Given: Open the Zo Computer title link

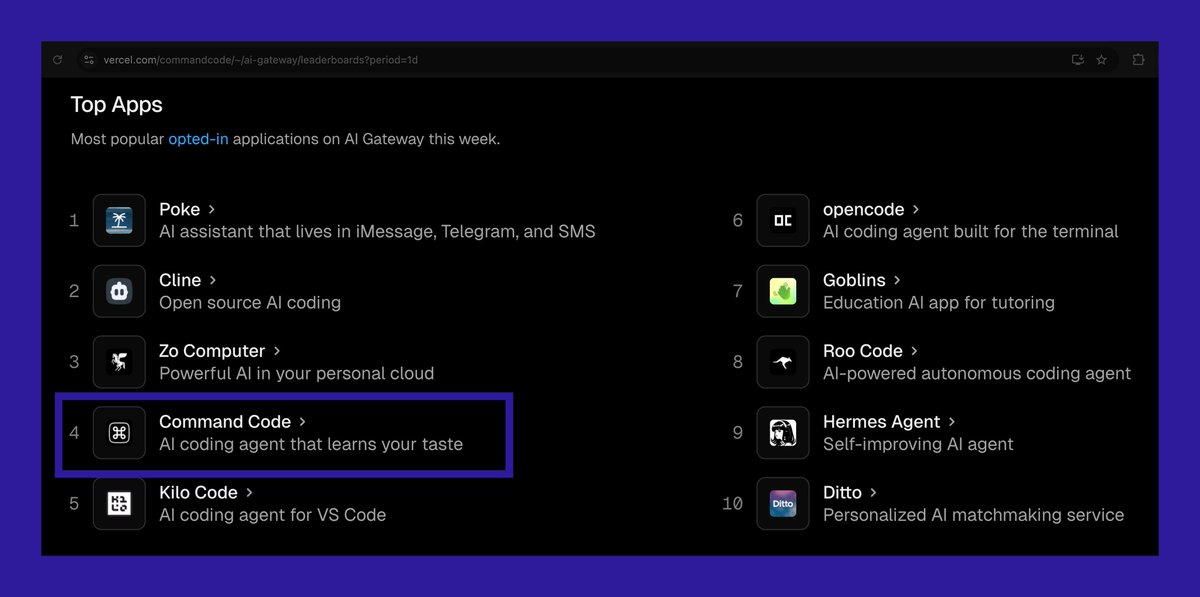Looking at the screenshot, I should [212, 352].
